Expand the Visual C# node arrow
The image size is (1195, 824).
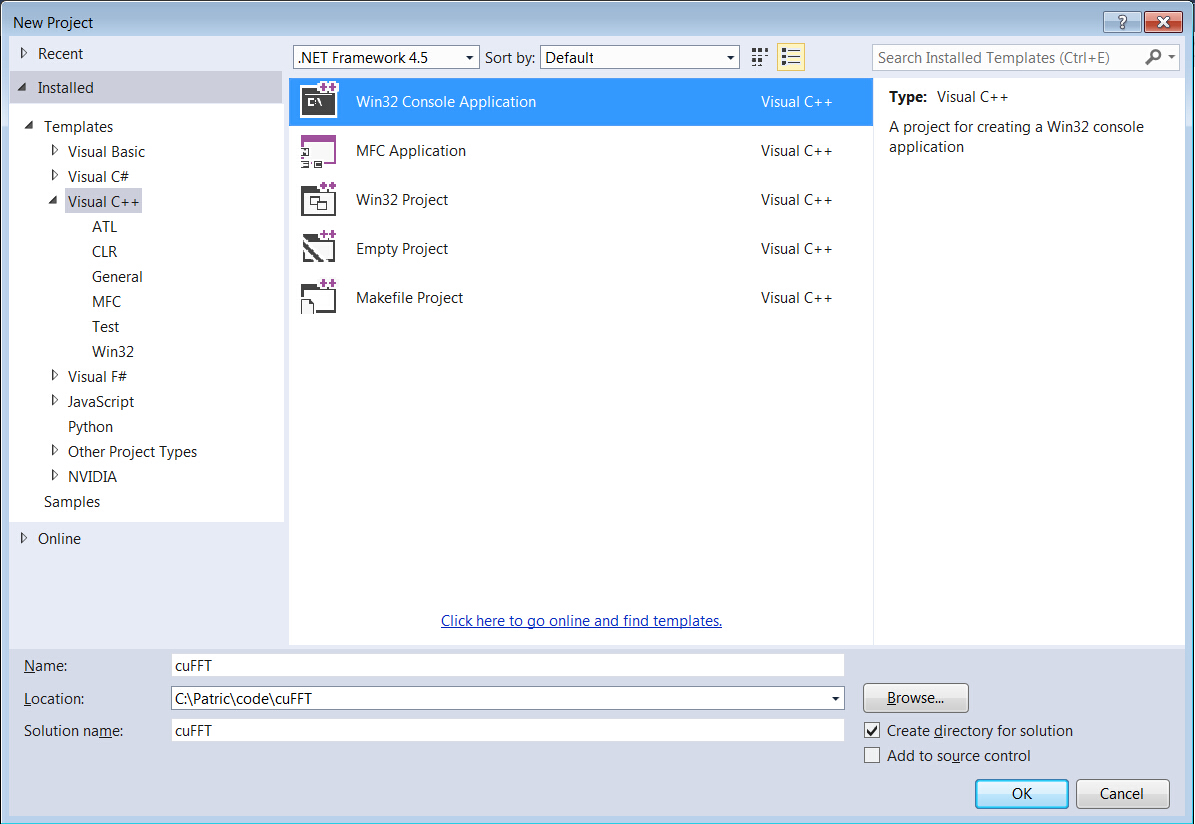click(x=54, y=175)
